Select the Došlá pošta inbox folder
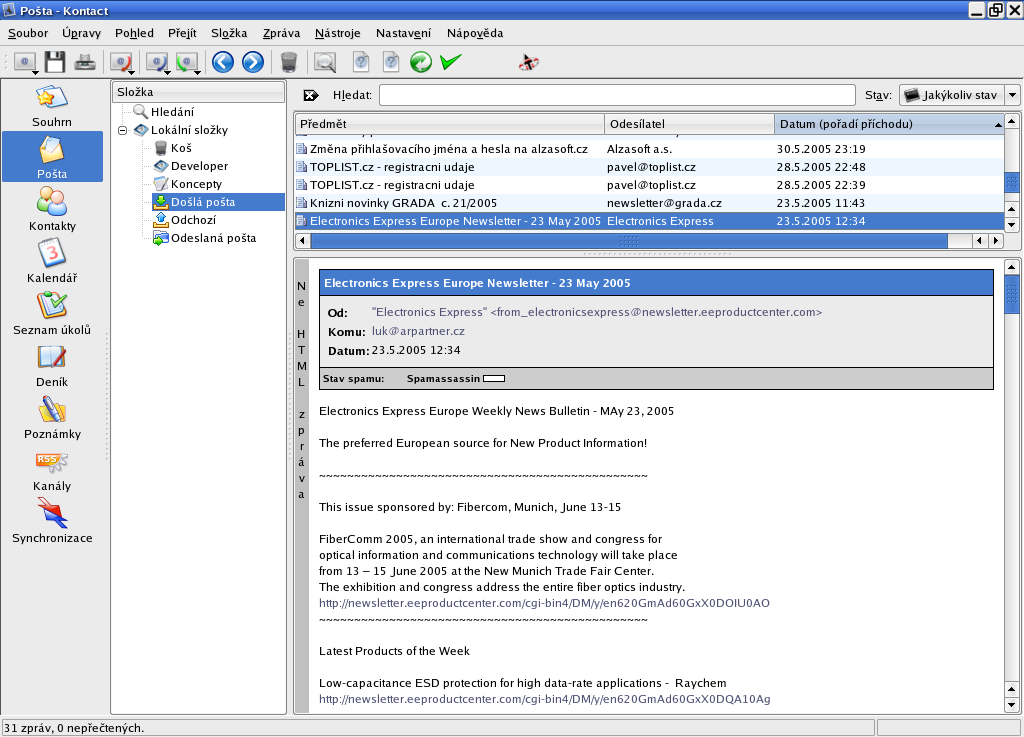 click(x=218, y=202)
